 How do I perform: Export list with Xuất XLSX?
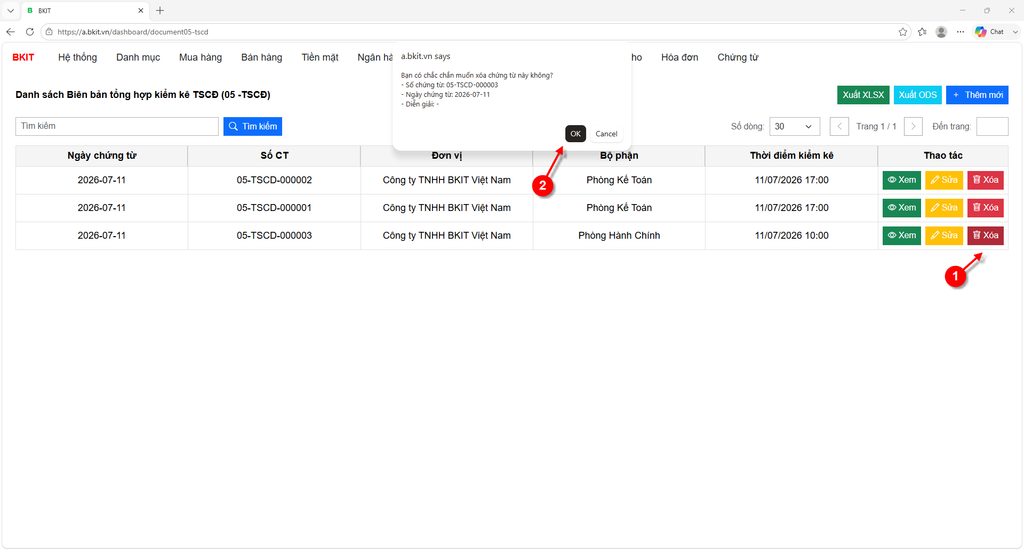863,95
